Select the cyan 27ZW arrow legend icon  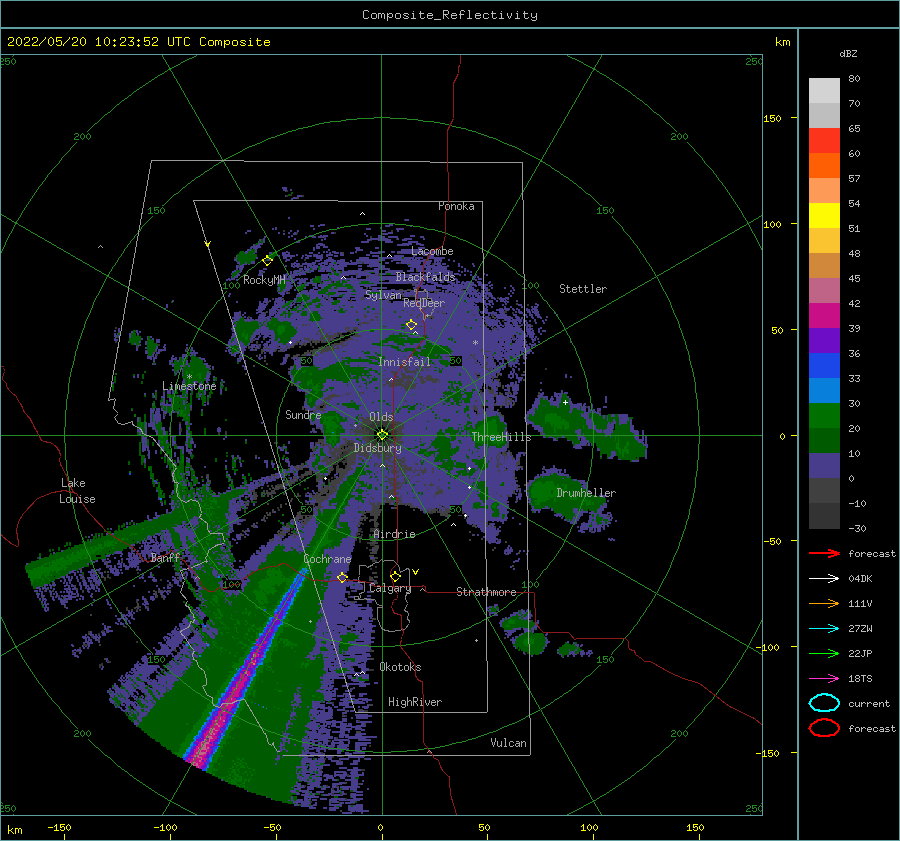point(824,629)
